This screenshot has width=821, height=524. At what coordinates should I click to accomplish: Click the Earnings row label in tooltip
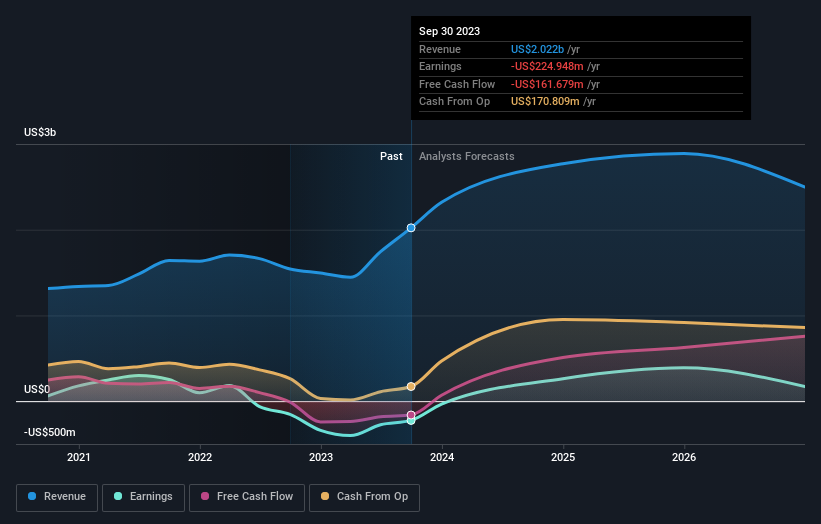point(440,66)
